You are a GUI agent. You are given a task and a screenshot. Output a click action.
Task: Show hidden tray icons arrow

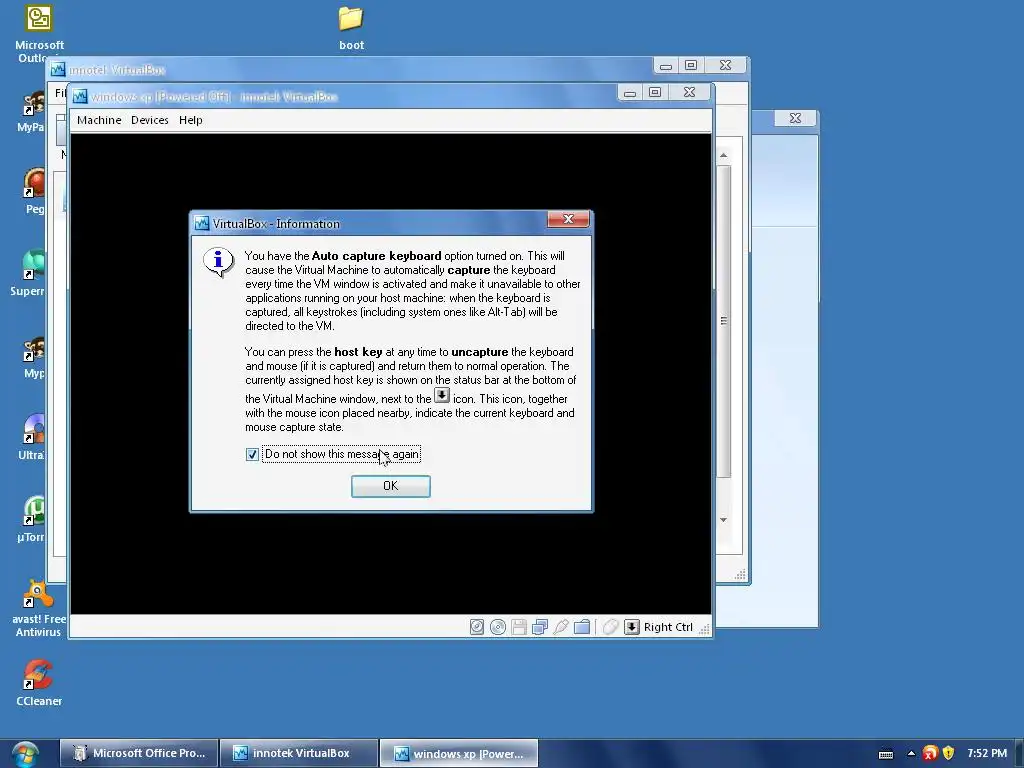pyautogui.click(x=911, y=754)
